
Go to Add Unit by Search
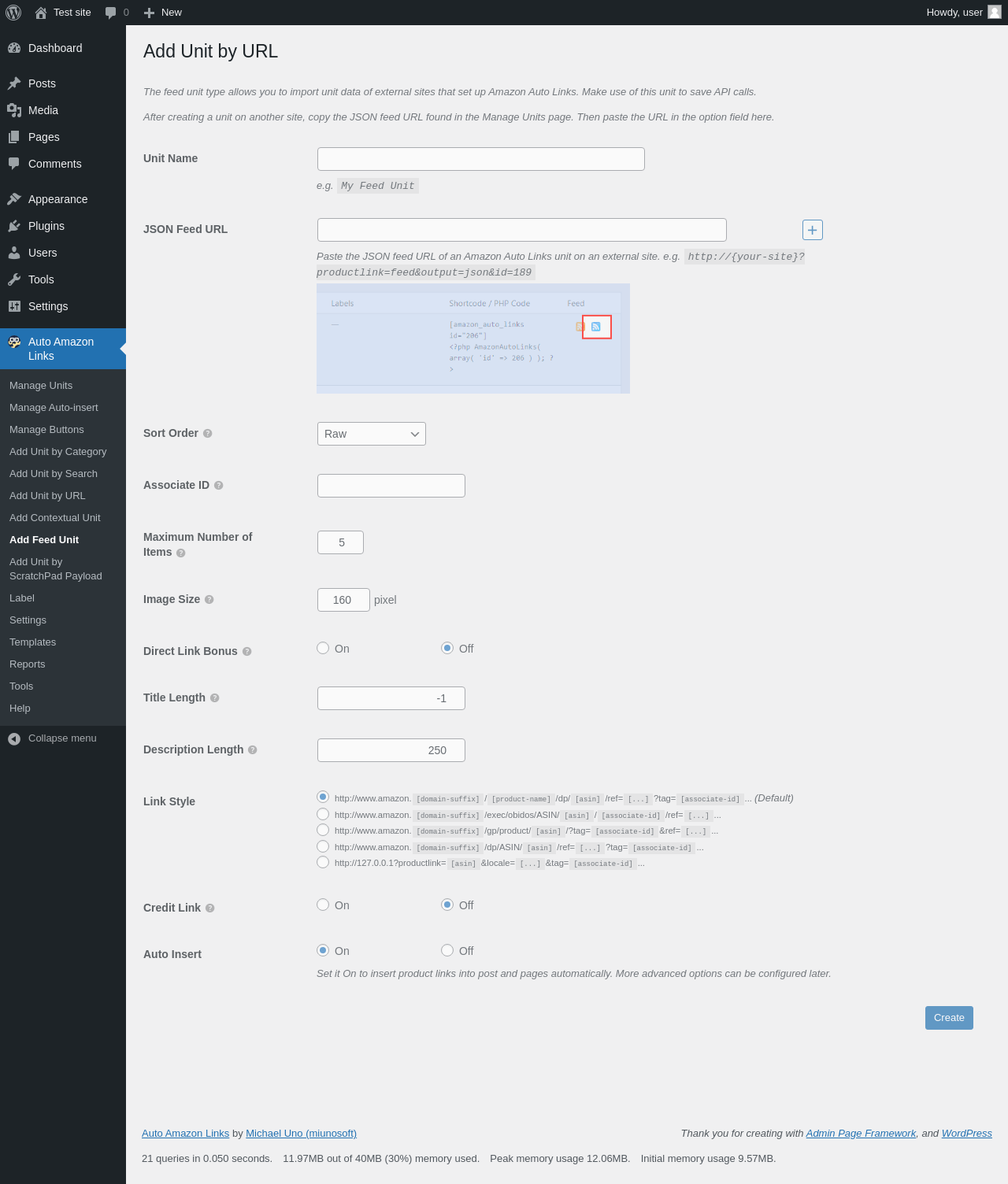click(x=63, y=474)
